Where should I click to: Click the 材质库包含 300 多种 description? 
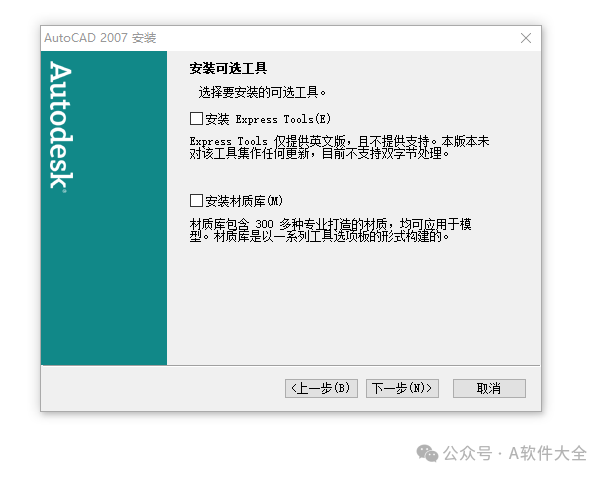[x=330, y=230]
